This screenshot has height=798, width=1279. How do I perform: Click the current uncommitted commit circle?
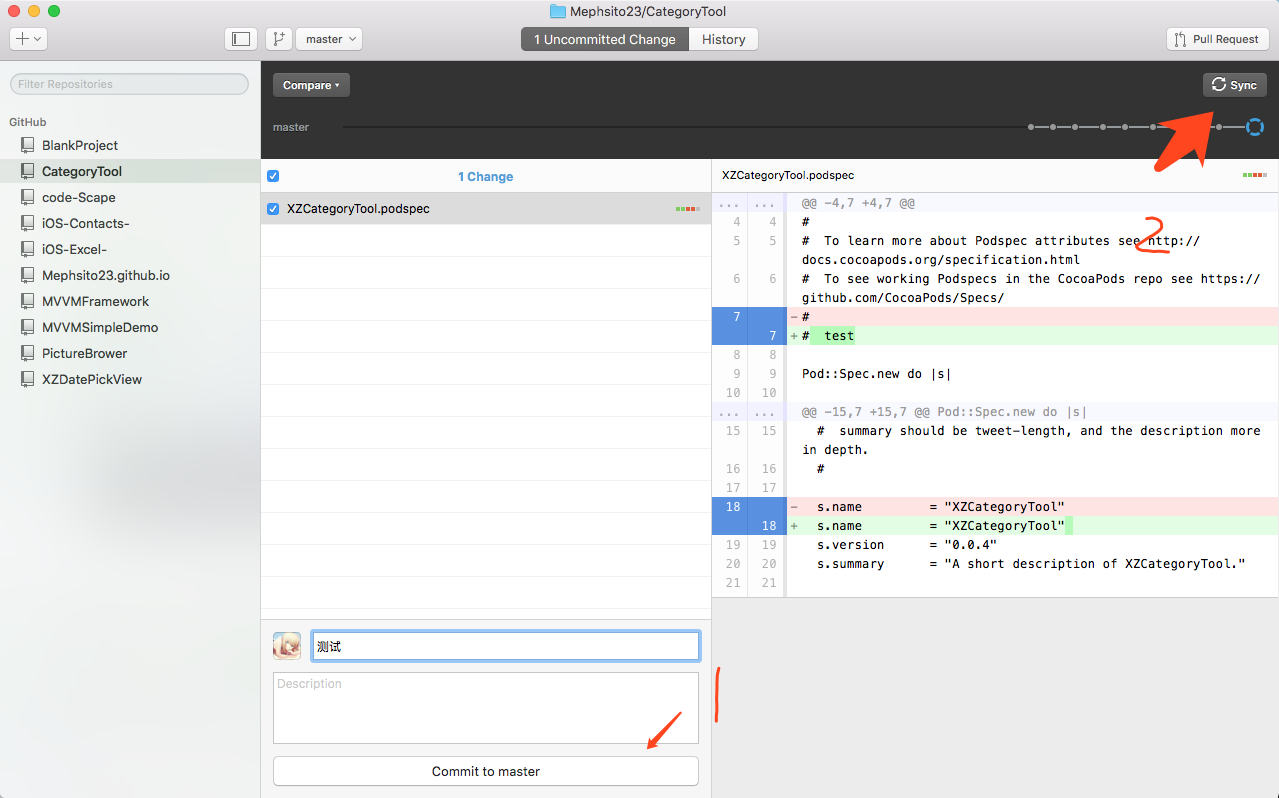coord(1254,127)
